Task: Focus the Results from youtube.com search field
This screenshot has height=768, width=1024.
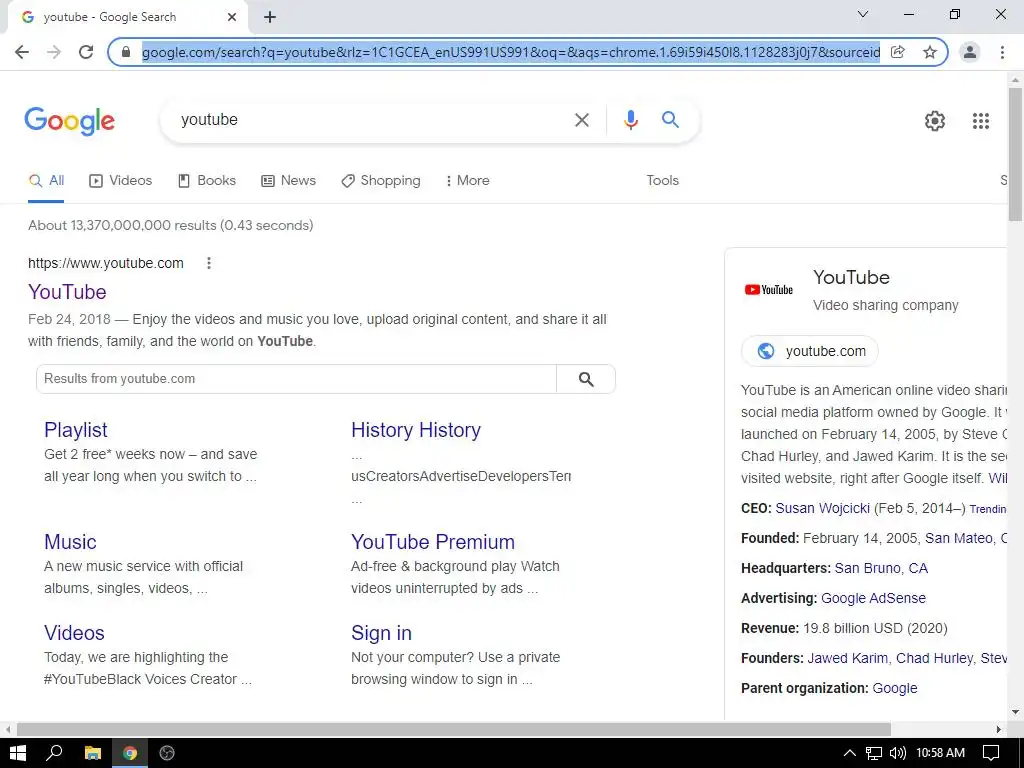Action: 296,379
